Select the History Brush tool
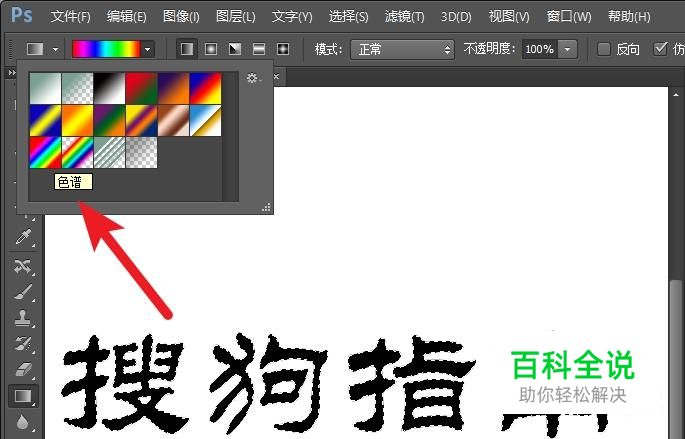The height and width of the screenshot is (439, 685). click(x=23, y=344)
